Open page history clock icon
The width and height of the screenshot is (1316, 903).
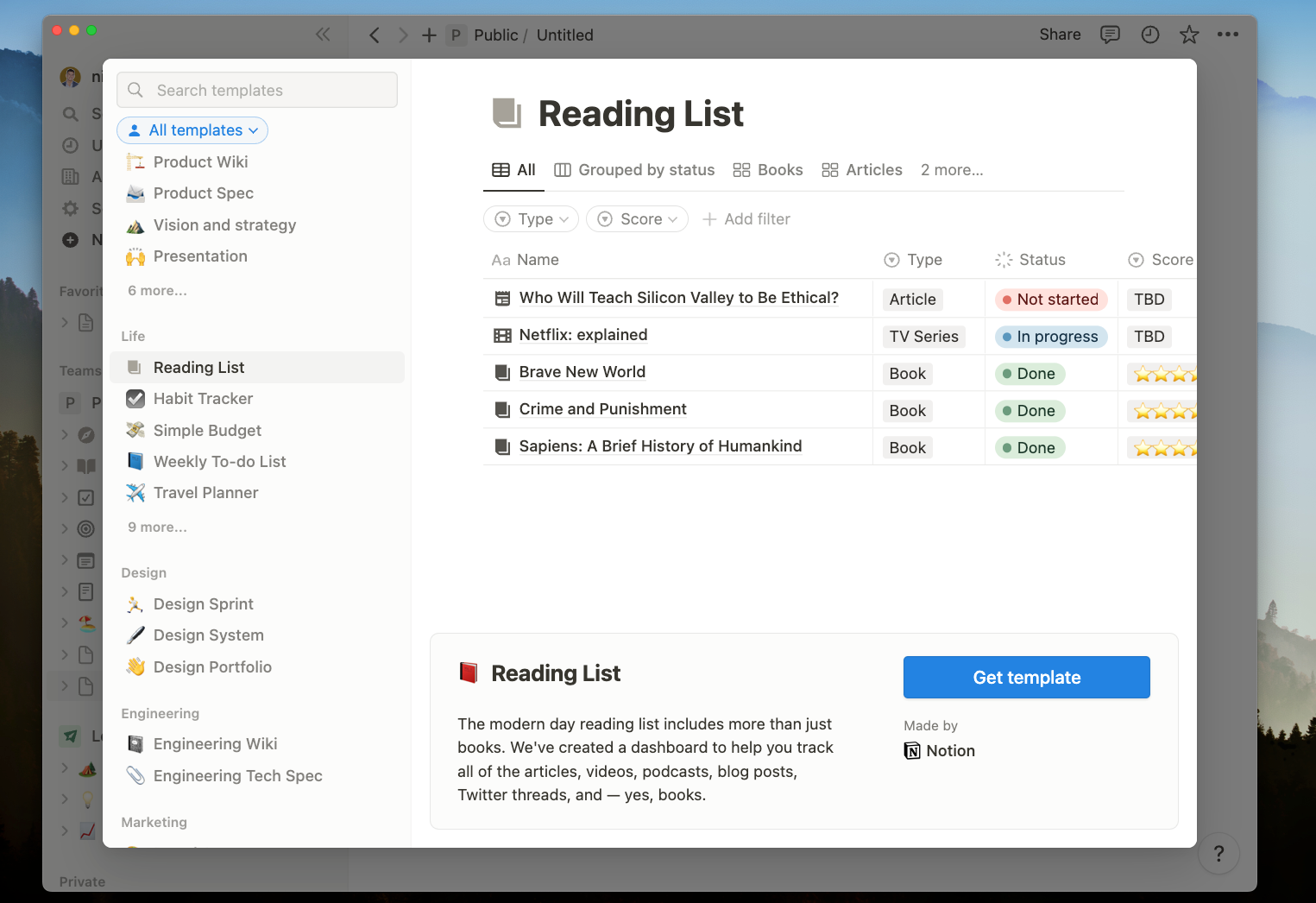pos(1150,35)
